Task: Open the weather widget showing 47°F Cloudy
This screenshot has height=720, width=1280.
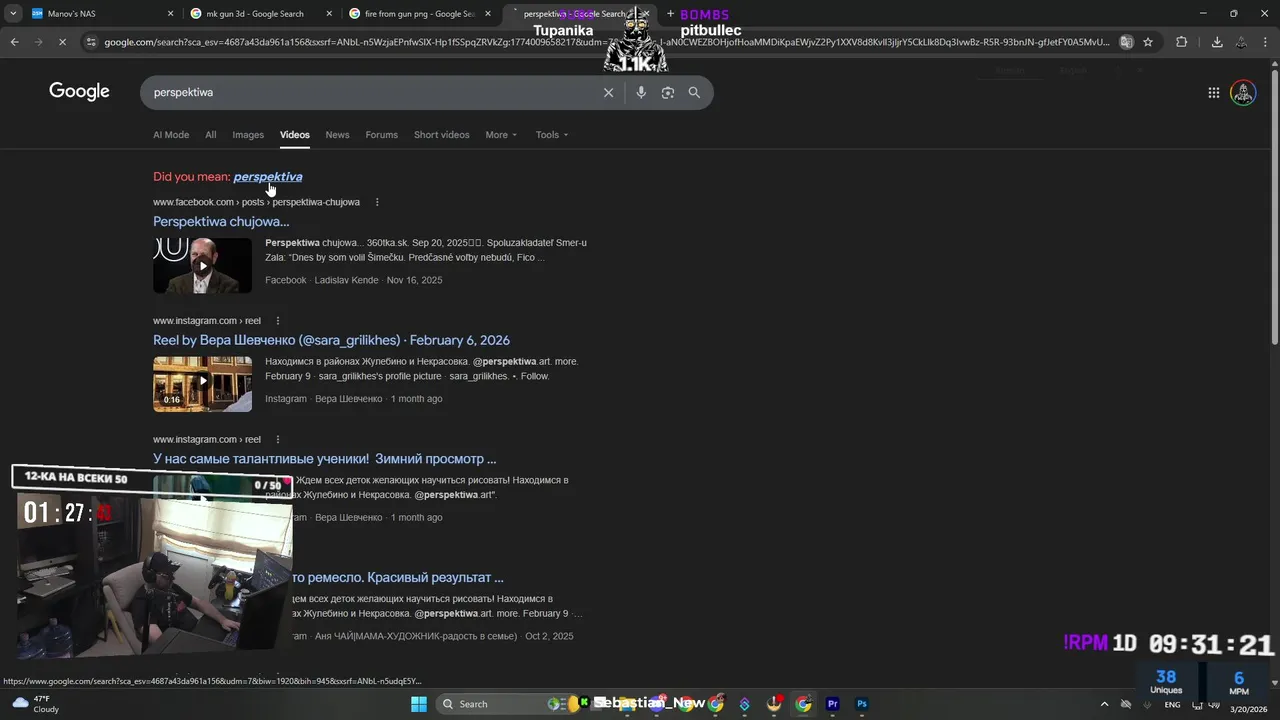Action: tap(36, 704)
